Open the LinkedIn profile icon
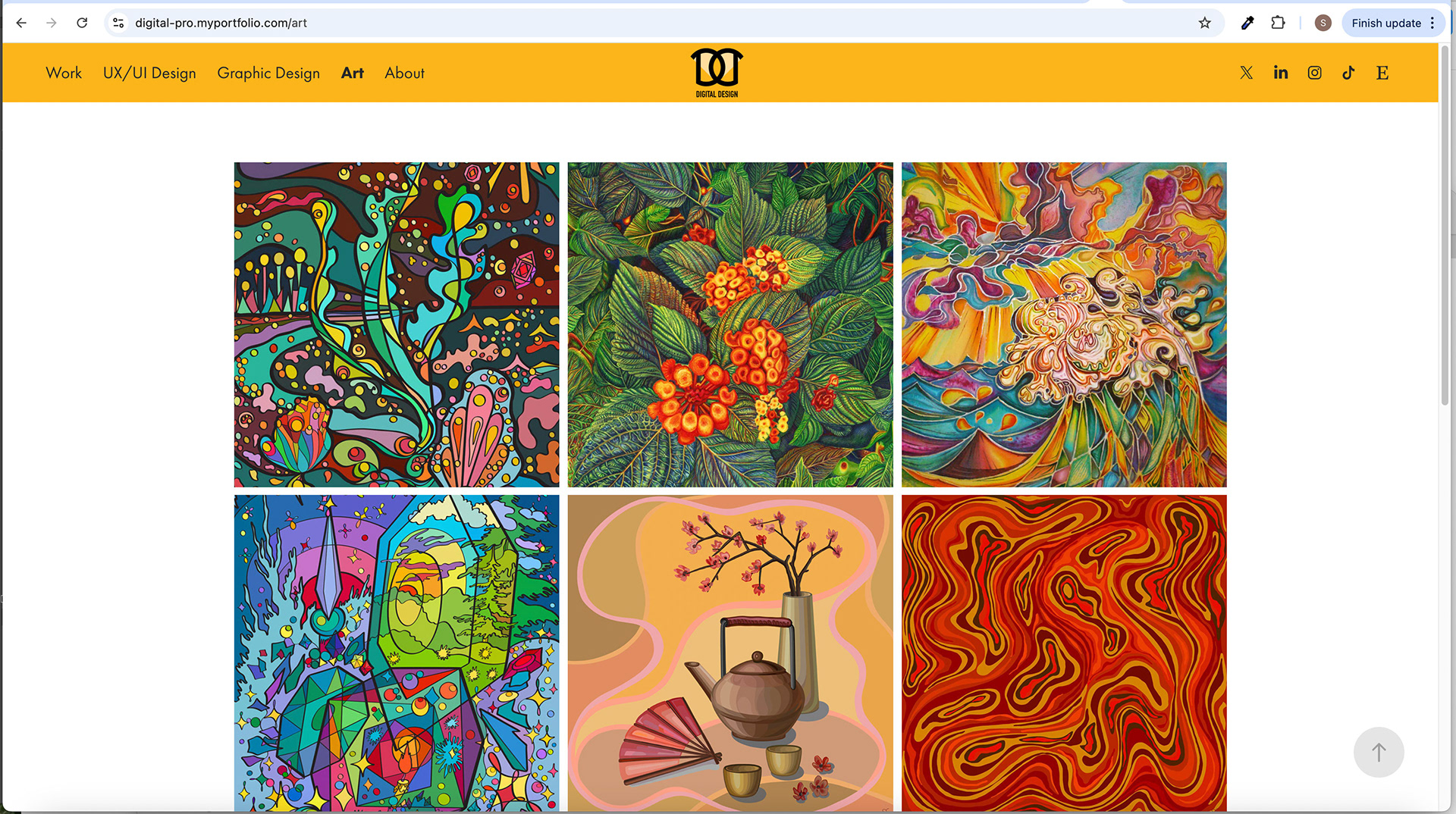The image size is (1456, 814). coord(1280,73)
